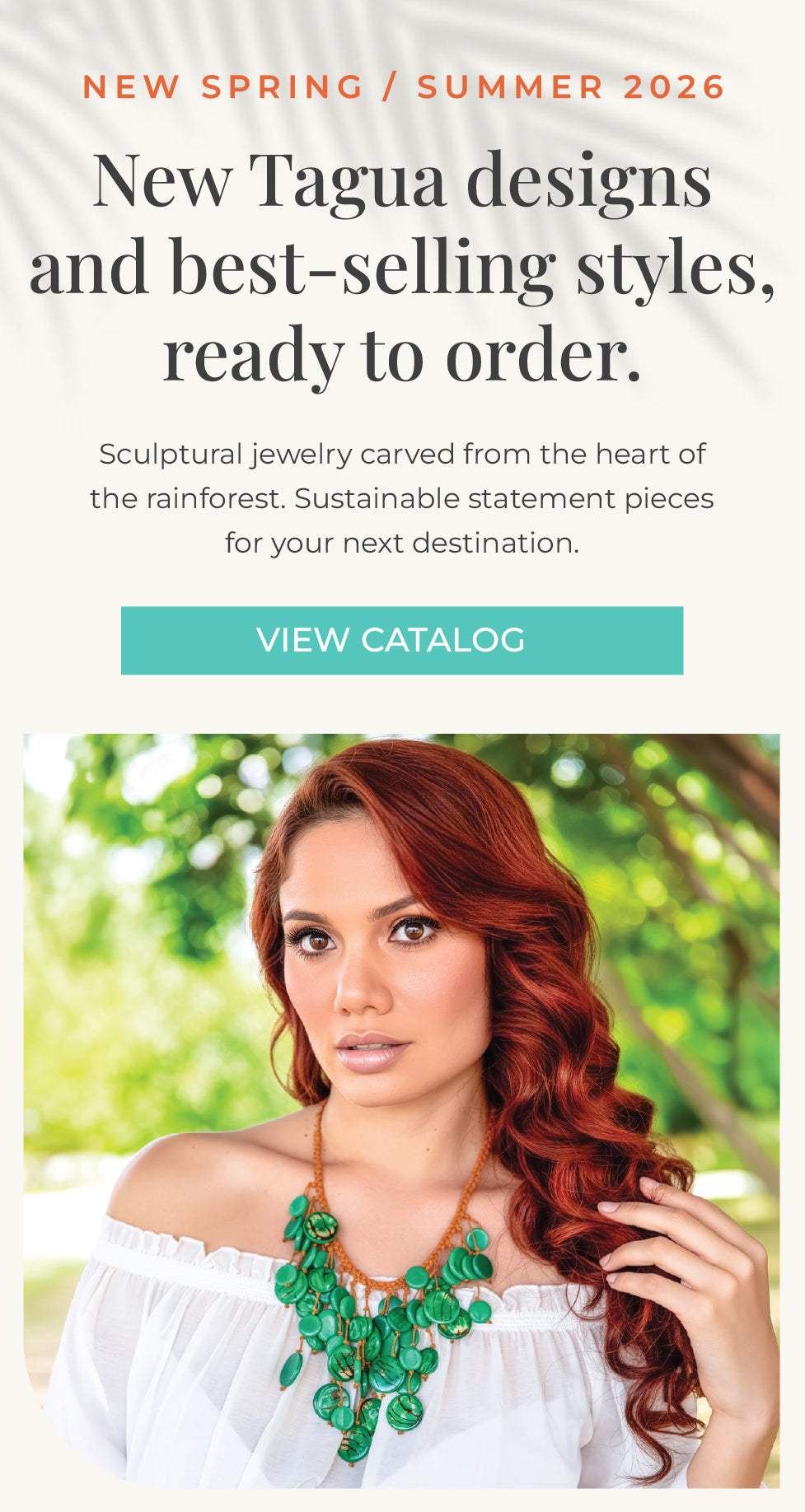Click the words 'and best-selling styles,'
805x1512 pixels.
pos(402,268)
